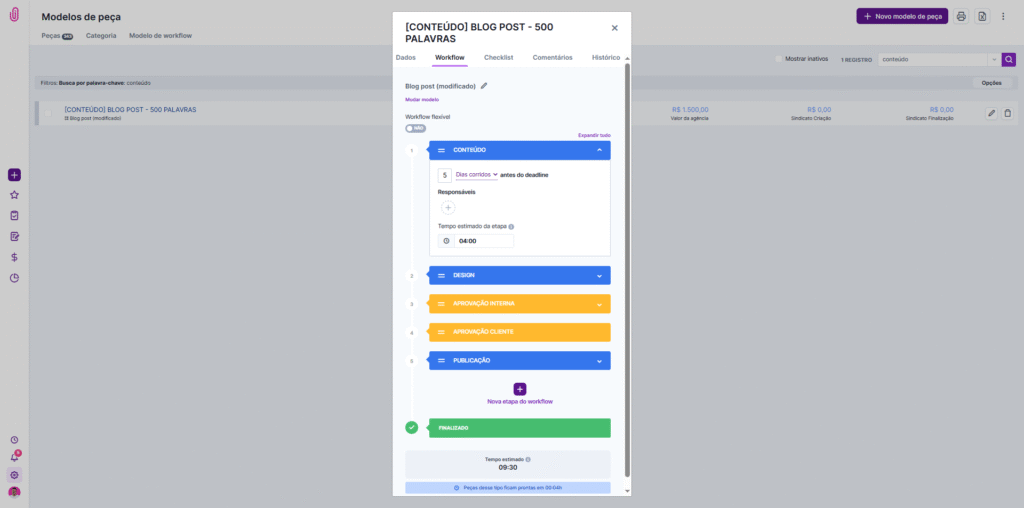Viewport: 1024px width, 508px height.
Task: Grab the drag handle on the DESIGN stage
Action: point(441,275)
